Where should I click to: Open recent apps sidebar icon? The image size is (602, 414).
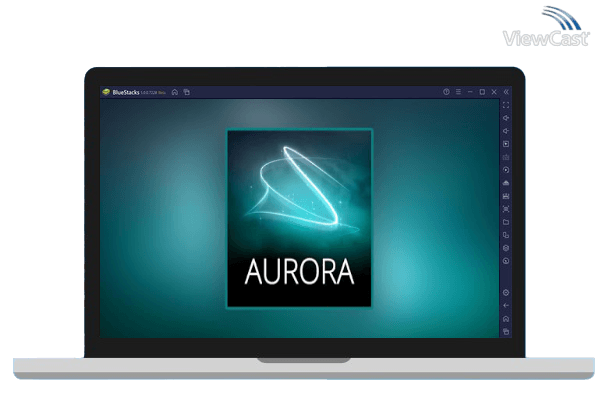pos(506,332)
